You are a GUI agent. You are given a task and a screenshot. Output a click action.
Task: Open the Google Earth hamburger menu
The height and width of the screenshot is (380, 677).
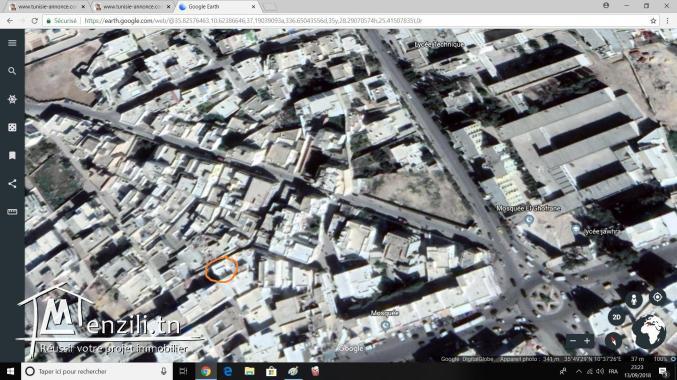point(12,43)
